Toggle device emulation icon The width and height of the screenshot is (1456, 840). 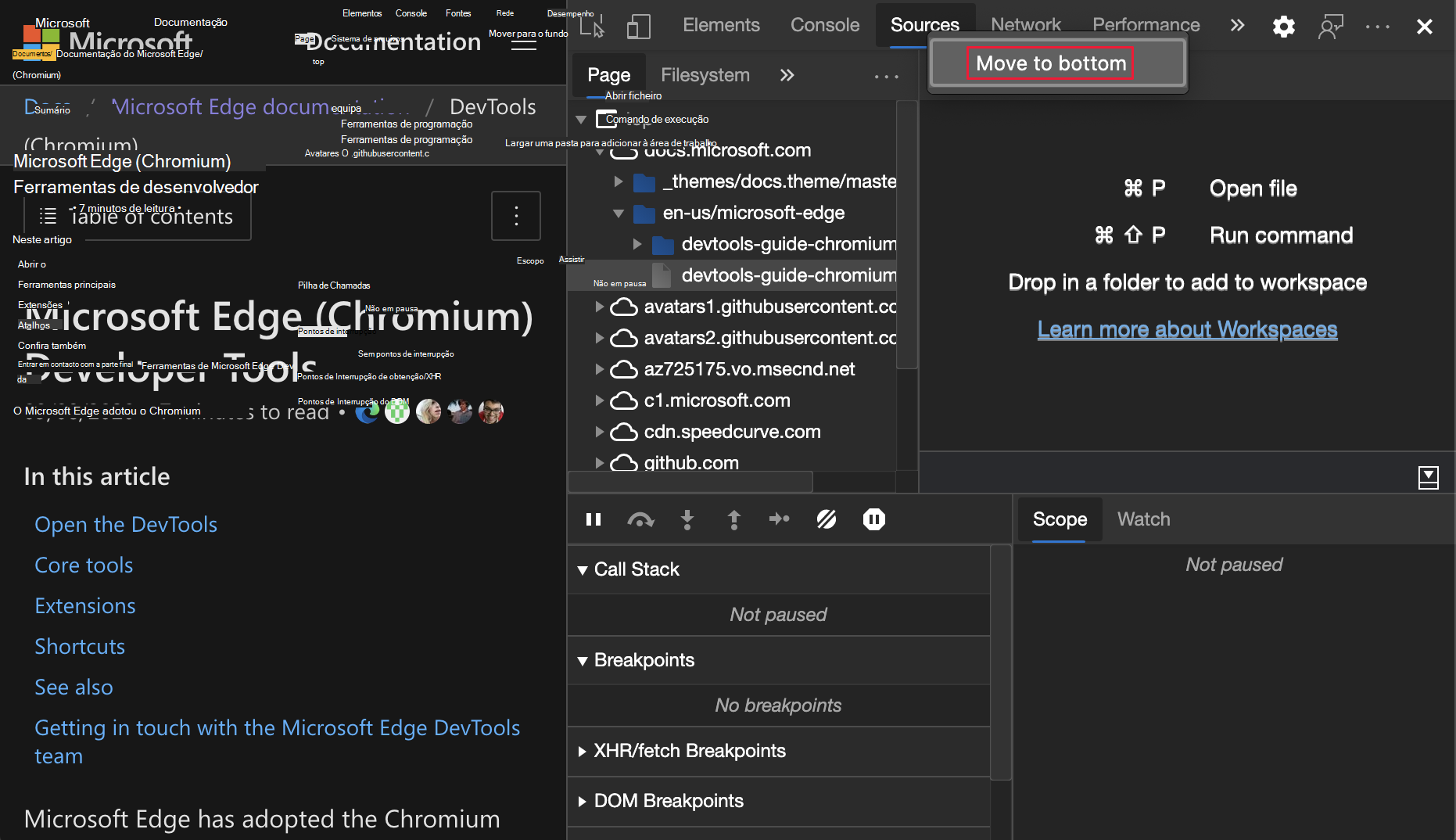[639, 27]
